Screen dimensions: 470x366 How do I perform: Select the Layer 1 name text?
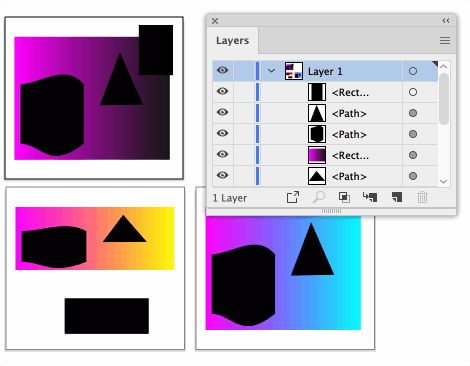(x=325, y=71)
